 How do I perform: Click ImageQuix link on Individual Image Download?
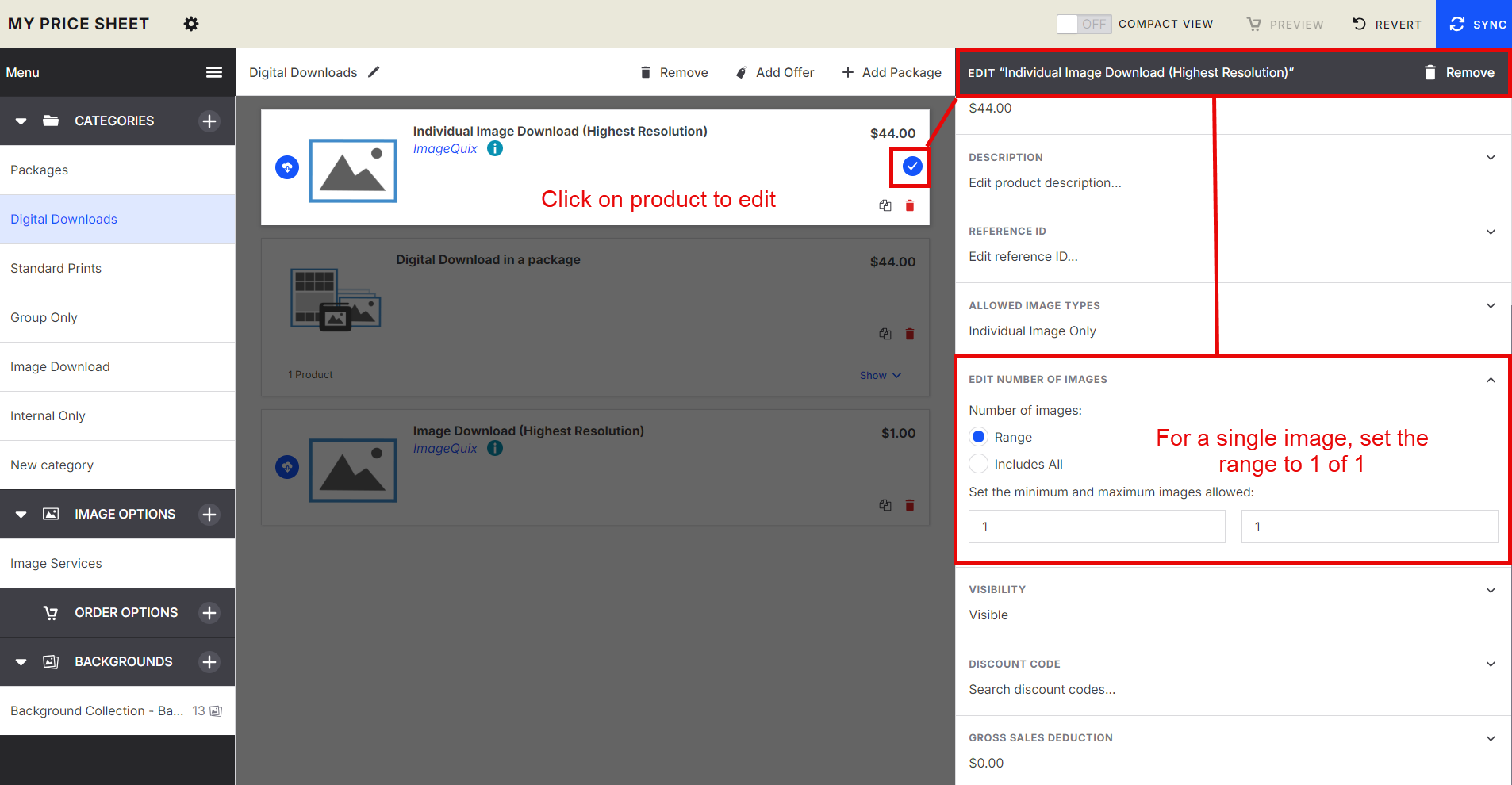tap(445, 149)
